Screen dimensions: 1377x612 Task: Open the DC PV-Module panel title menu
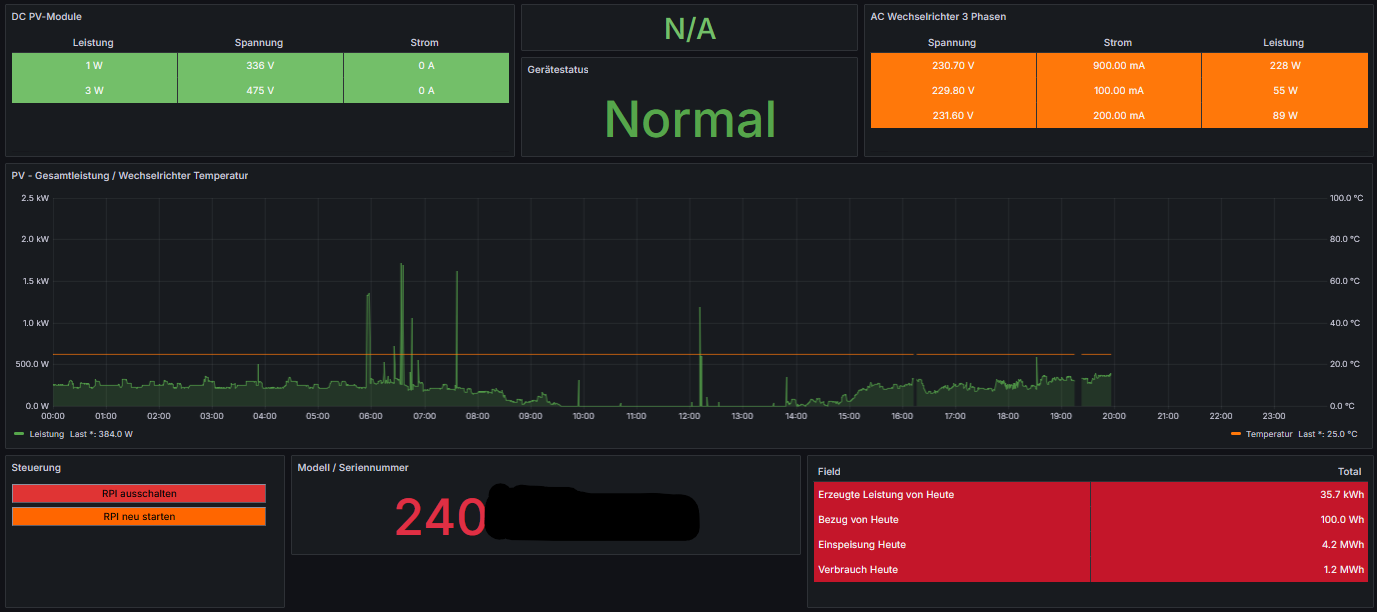pyautogui.click(x=47, y=17)
